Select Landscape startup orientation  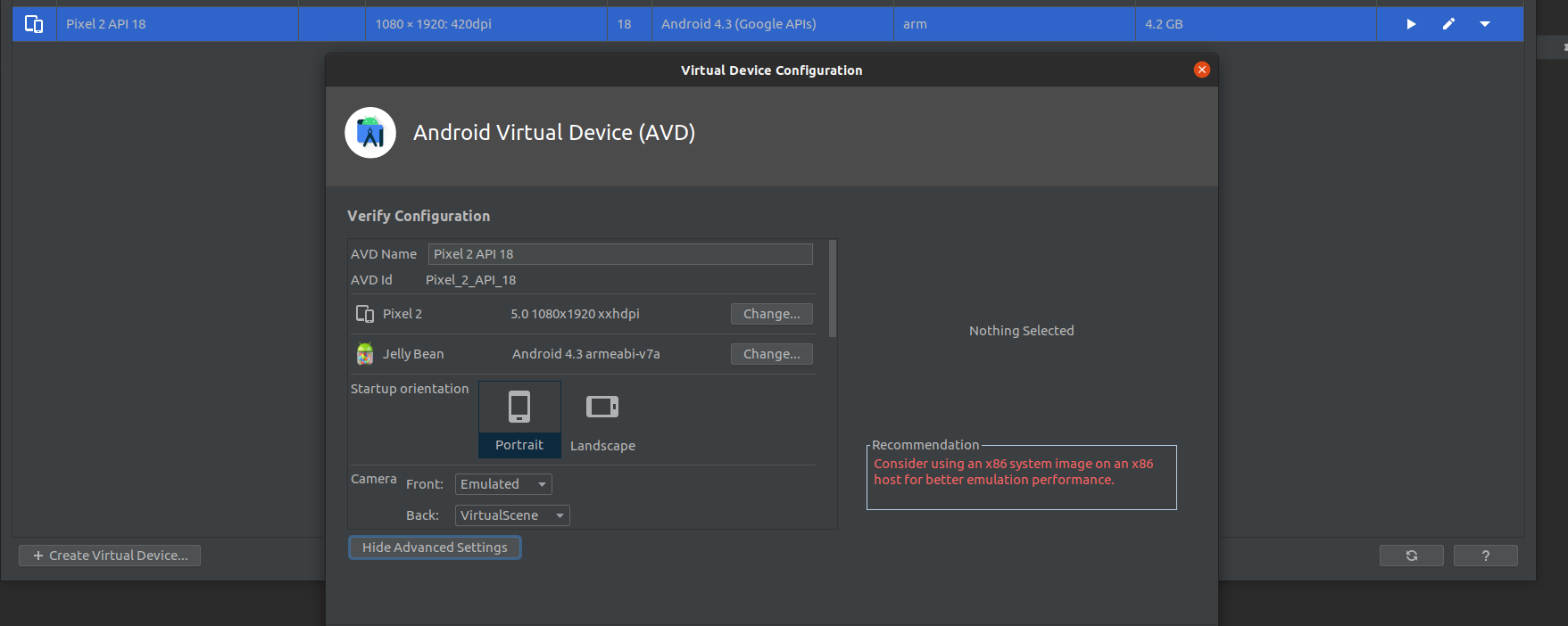point(602,420)
